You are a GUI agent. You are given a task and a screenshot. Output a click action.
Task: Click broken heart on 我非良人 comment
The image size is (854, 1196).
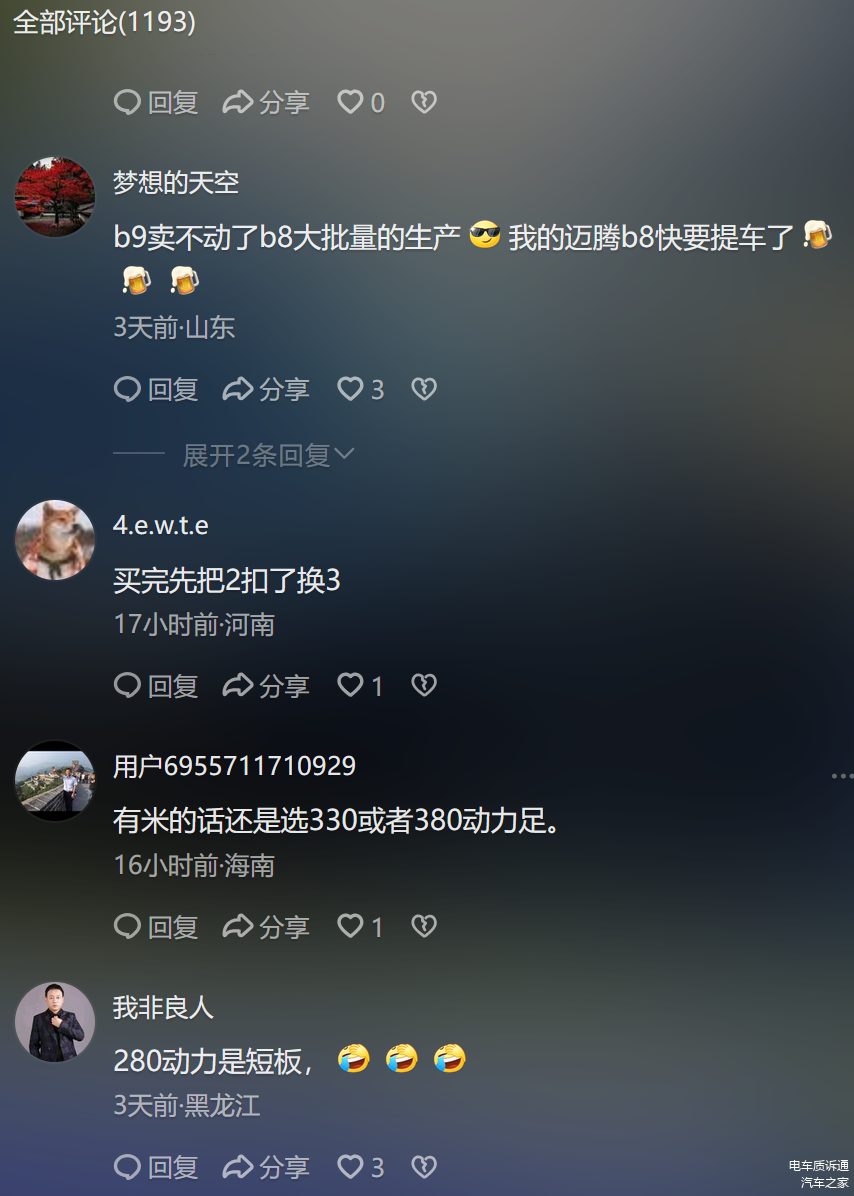click(424, 1166)
